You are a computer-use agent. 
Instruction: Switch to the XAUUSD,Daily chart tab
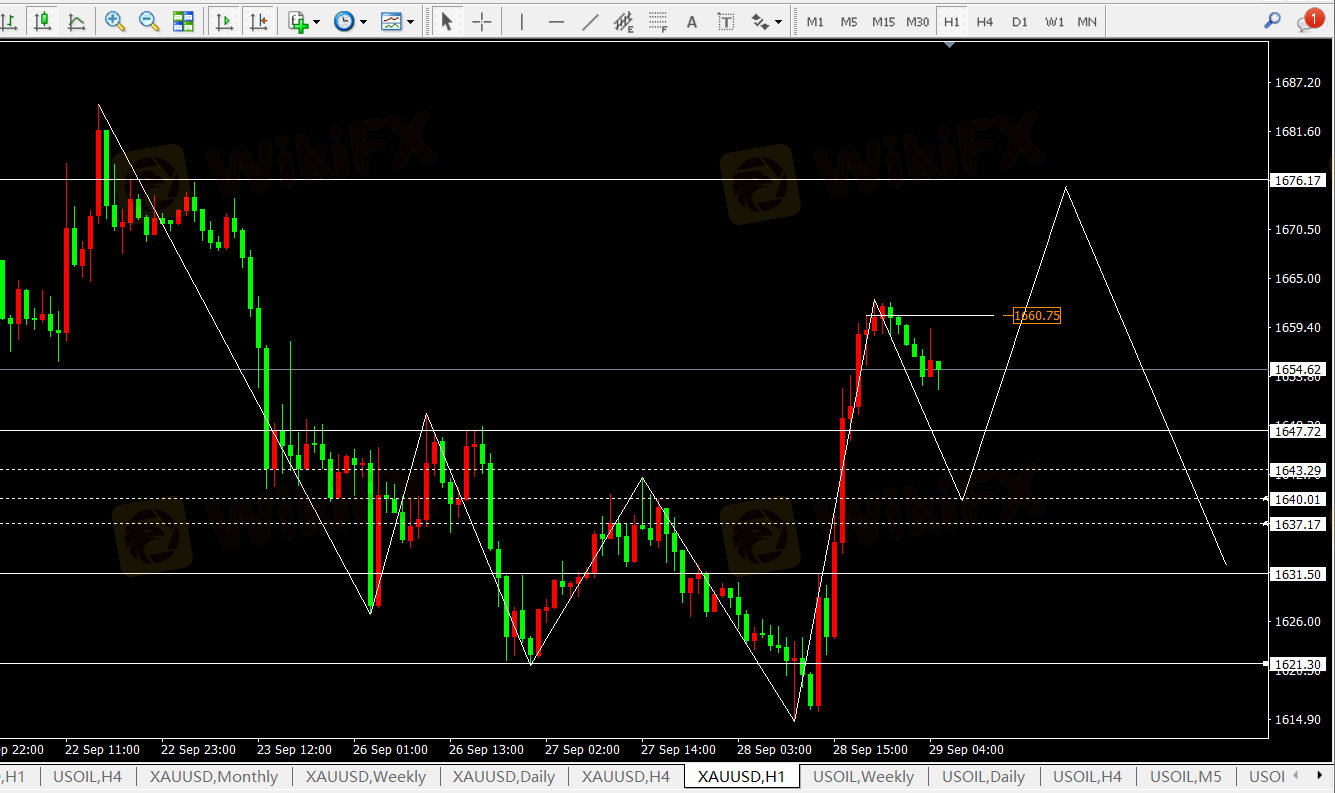click(503, 777)
